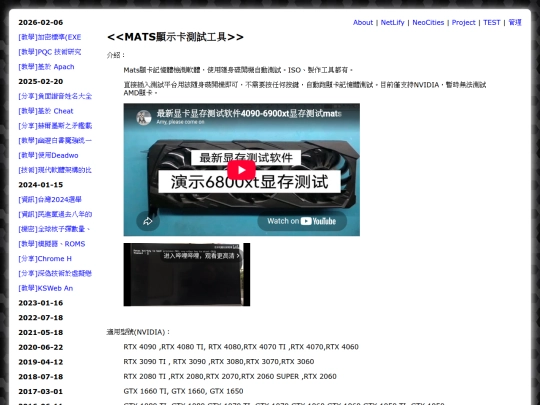
Task: Expand the 2017-03-01 date group
Action: pyautogui.click(x=41, y=392)
